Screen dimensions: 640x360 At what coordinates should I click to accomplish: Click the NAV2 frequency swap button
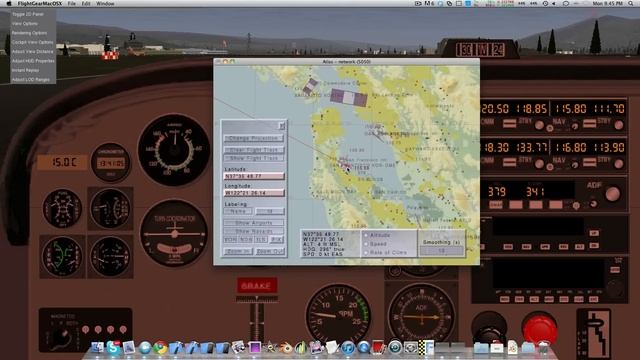click(x=589, y=162)
